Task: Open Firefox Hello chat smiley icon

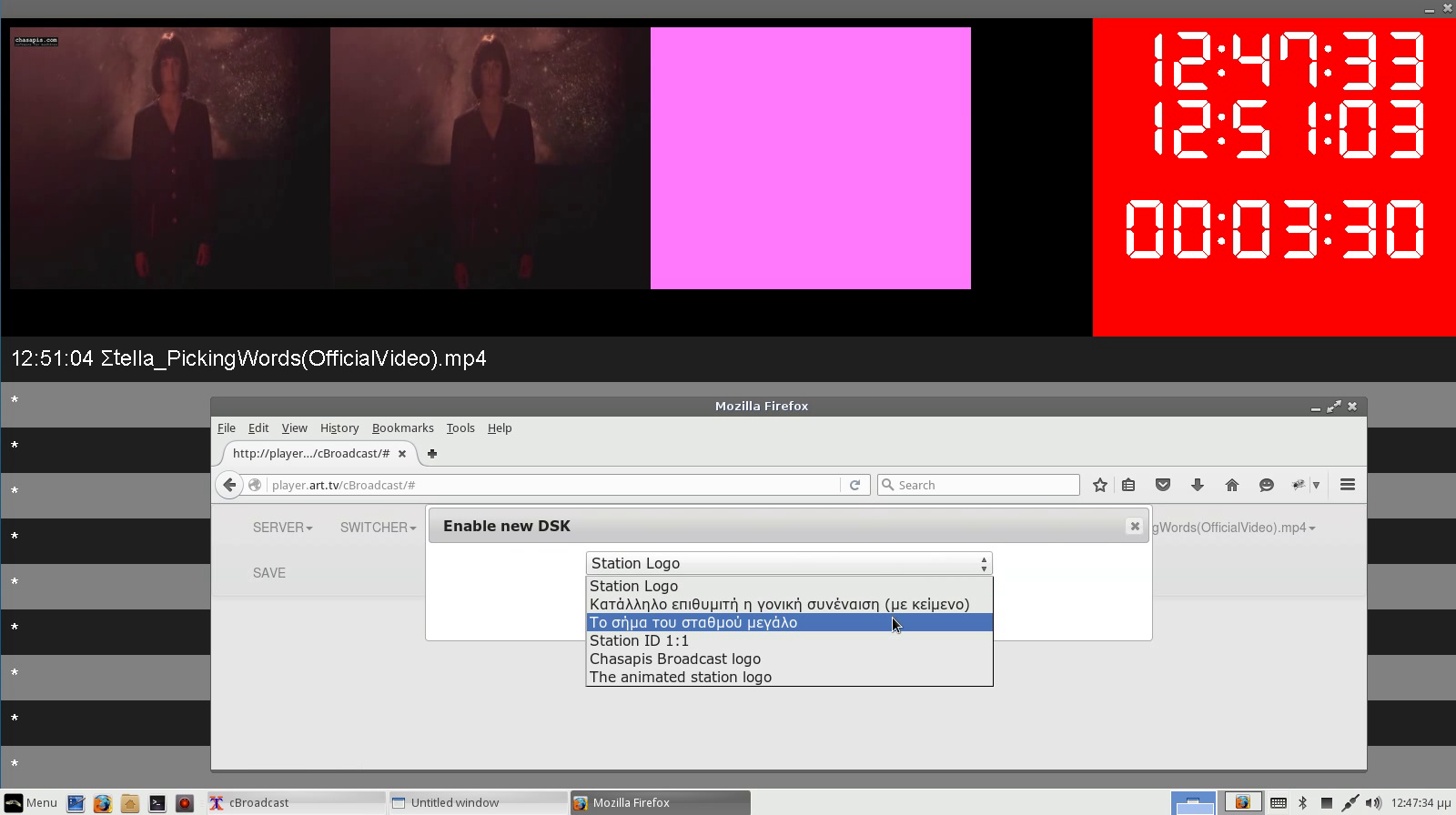Action: (1266, 485)
